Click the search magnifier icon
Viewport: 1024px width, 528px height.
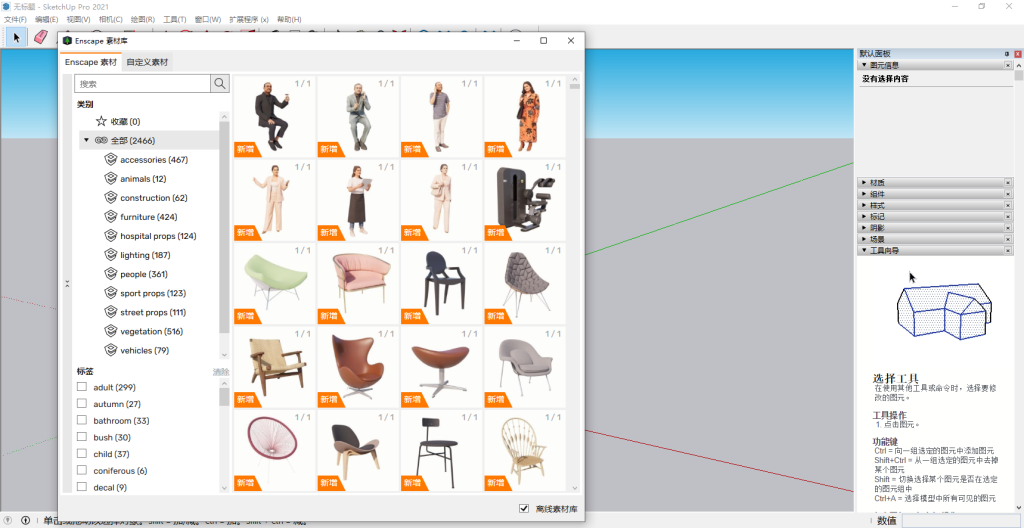click(220, 84)
